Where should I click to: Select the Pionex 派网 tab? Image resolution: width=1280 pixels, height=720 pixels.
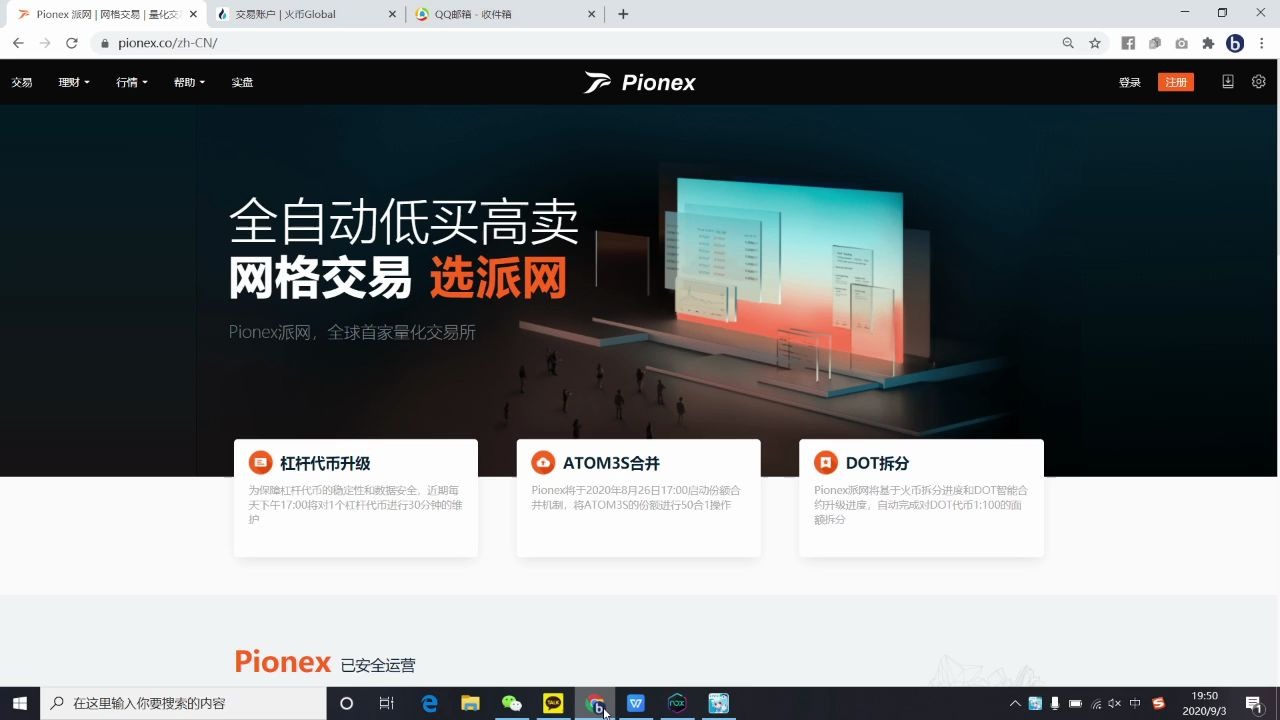point(106,14)
